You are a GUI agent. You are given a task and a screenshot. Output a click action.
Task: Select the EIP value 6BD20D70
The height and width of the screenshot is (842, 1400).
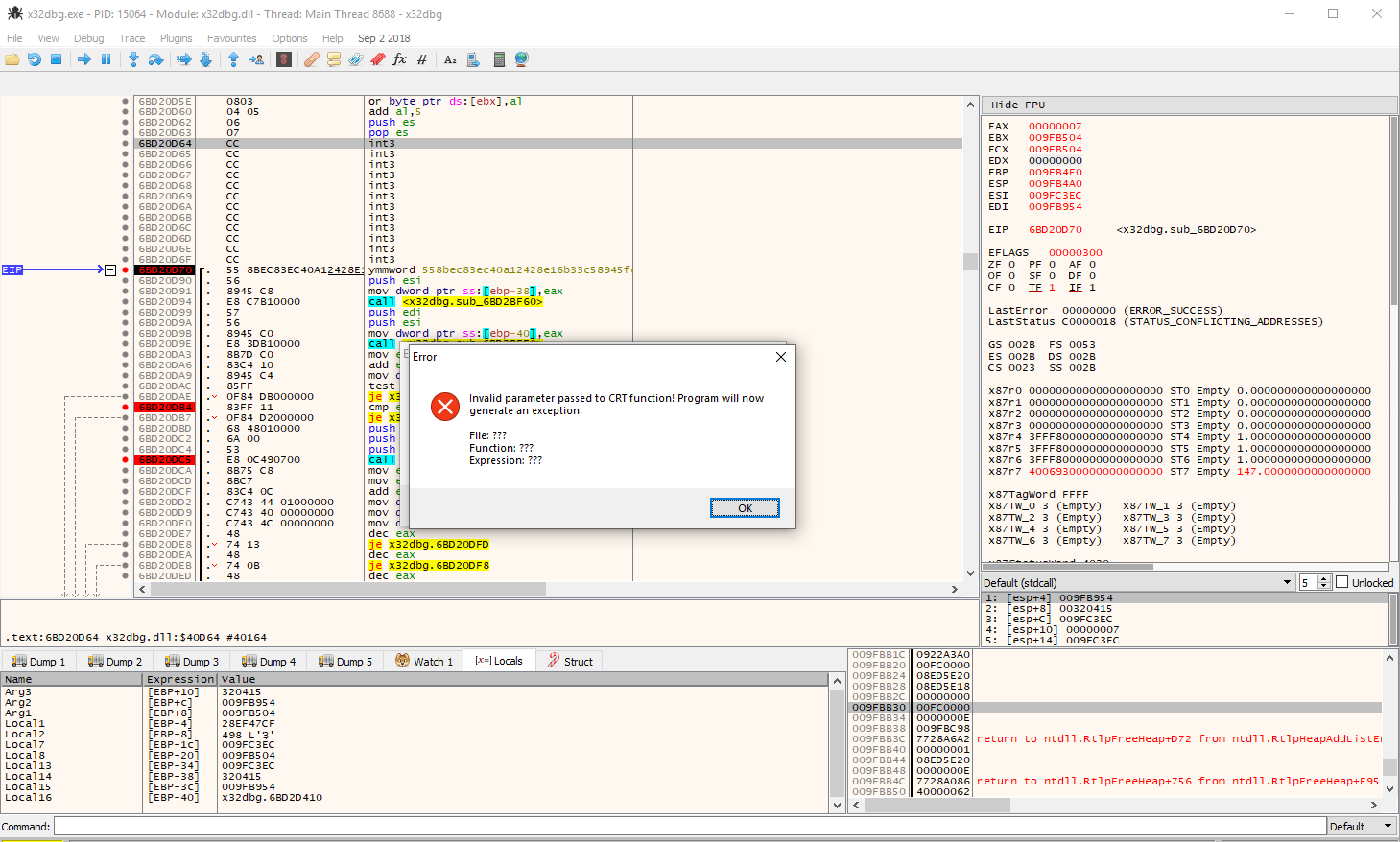[x=1055, y=229]
